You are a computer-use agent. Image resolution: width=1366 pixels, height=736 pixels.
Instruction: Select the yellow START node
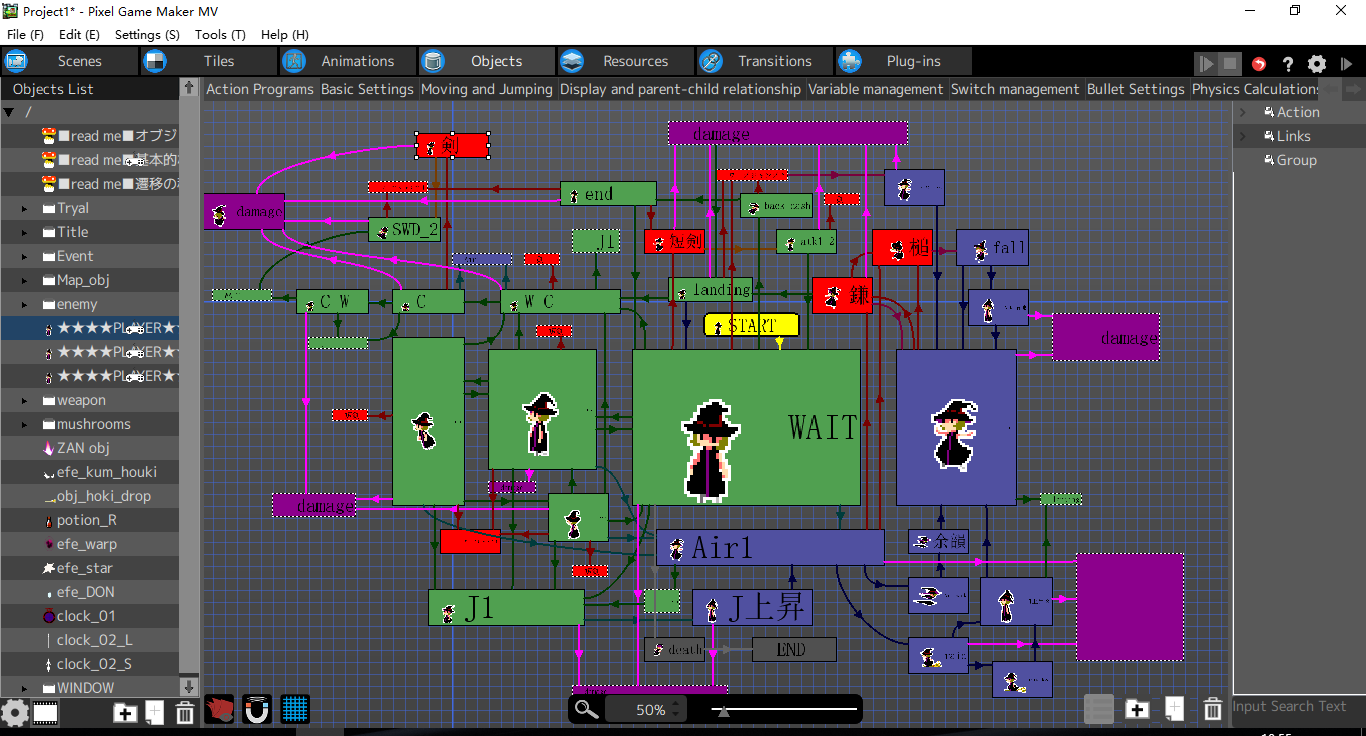(x=751, y=325)
